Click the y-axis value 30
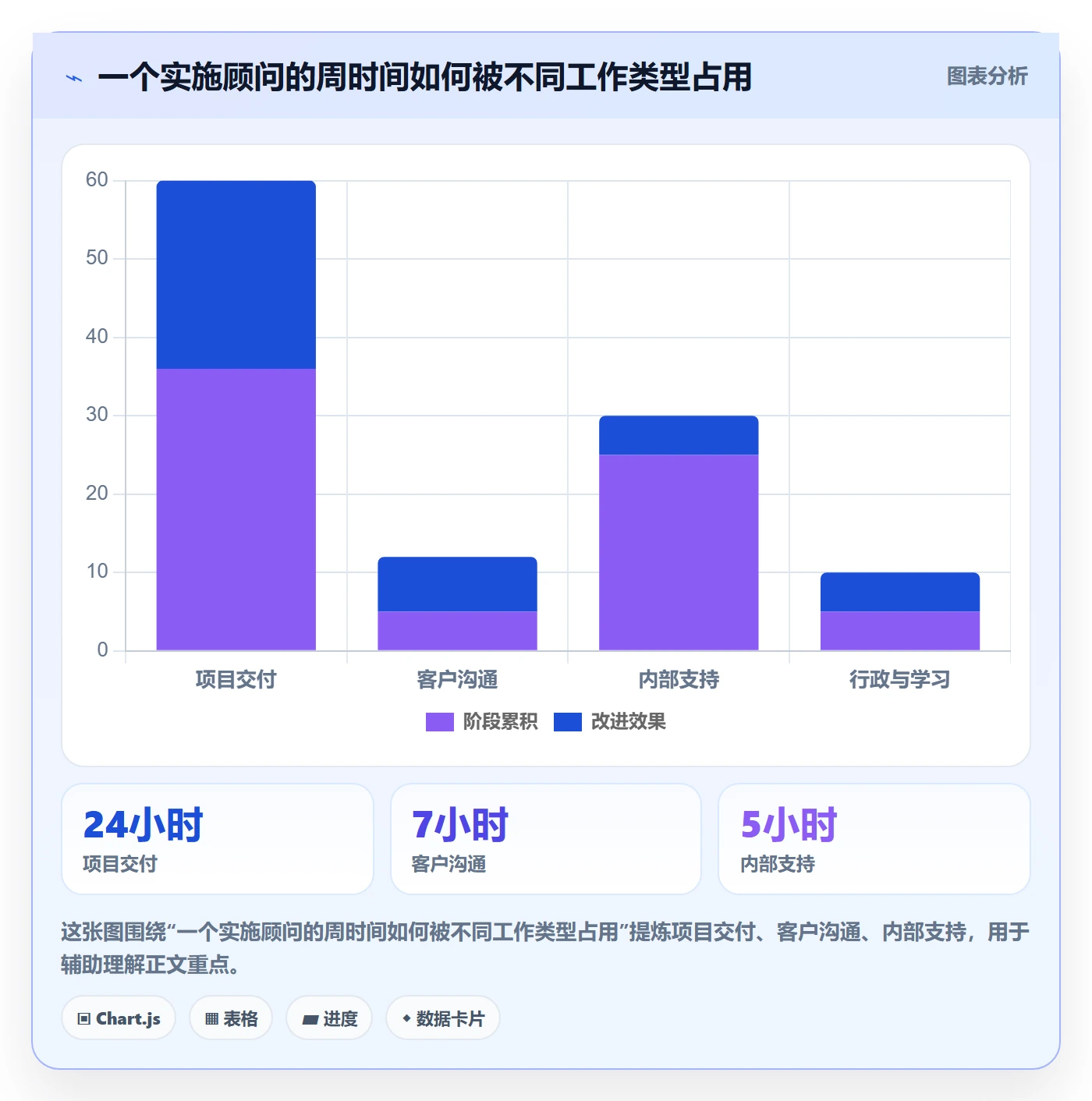 97,414
